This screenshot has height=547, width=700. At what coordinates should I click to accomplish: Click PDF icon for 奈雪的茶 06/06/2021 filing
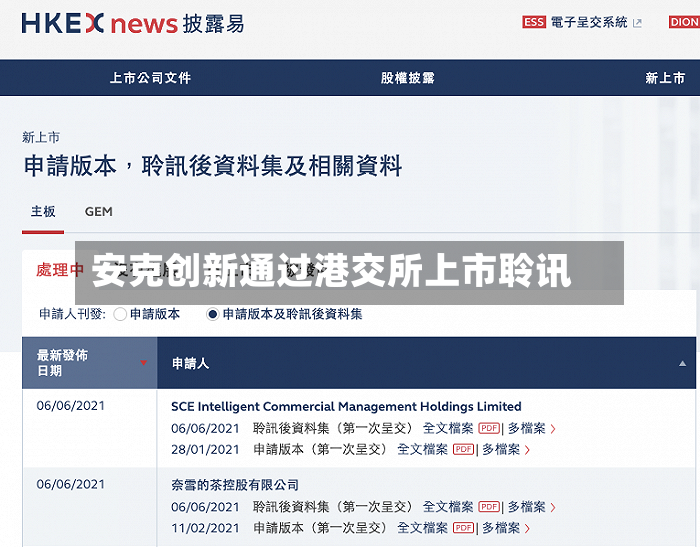click(489, 507)
